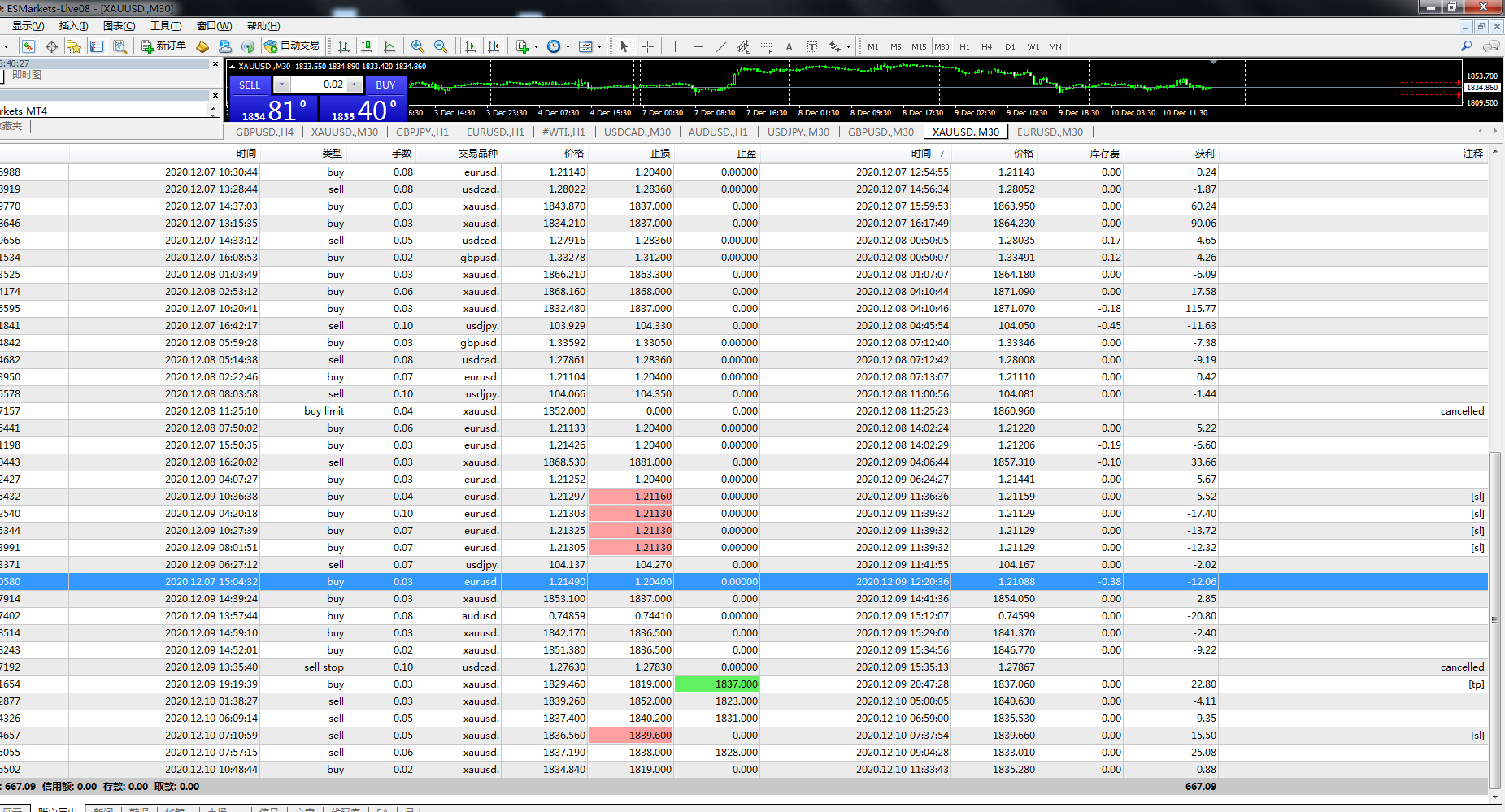Screen dimensions: 1505x812
Task: Zoom in the chart with magnifier plus
Action: pyautogui.click(x=418, y=46)
